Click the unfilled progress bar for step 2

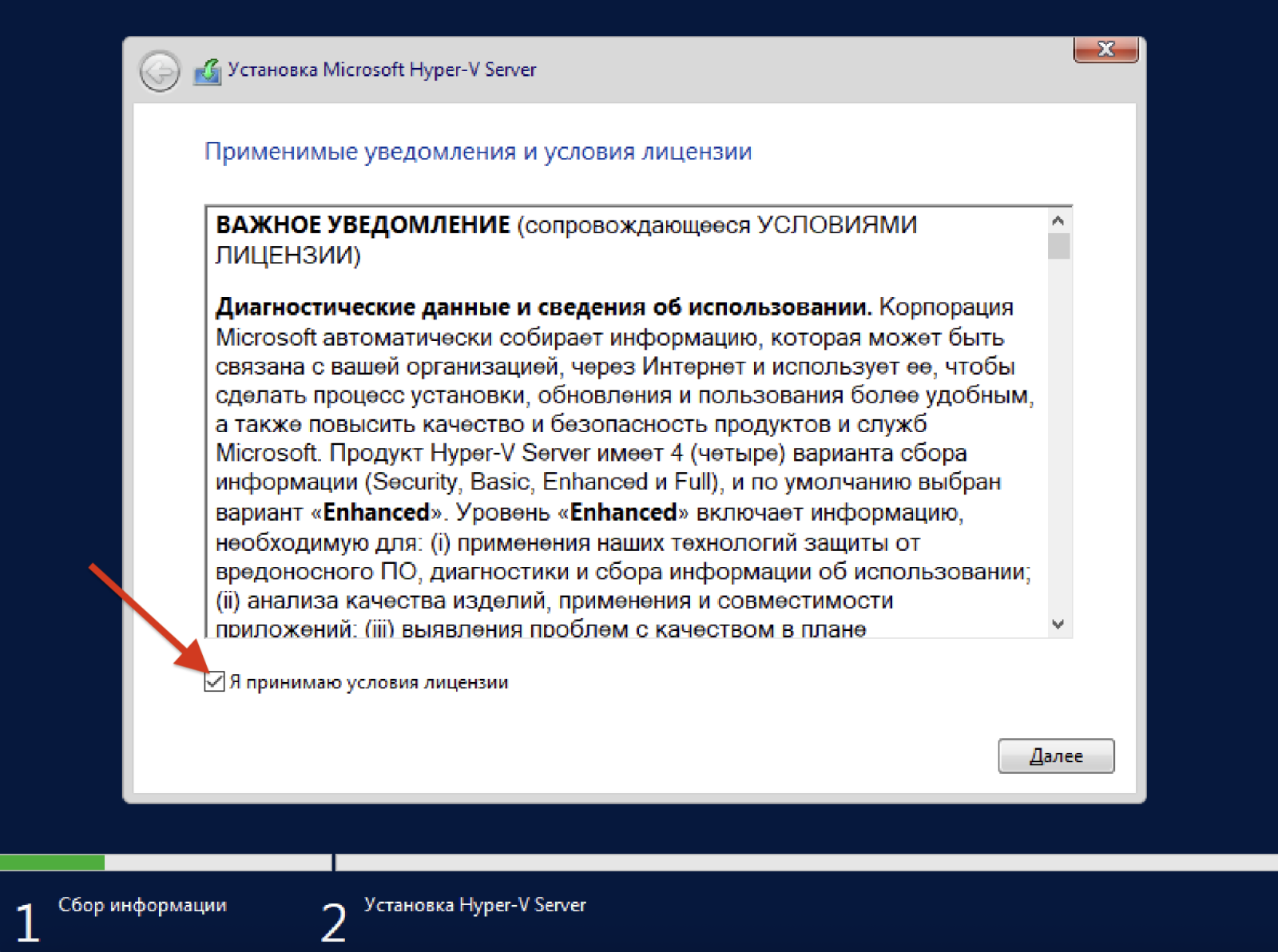click(x=799, y=862)
